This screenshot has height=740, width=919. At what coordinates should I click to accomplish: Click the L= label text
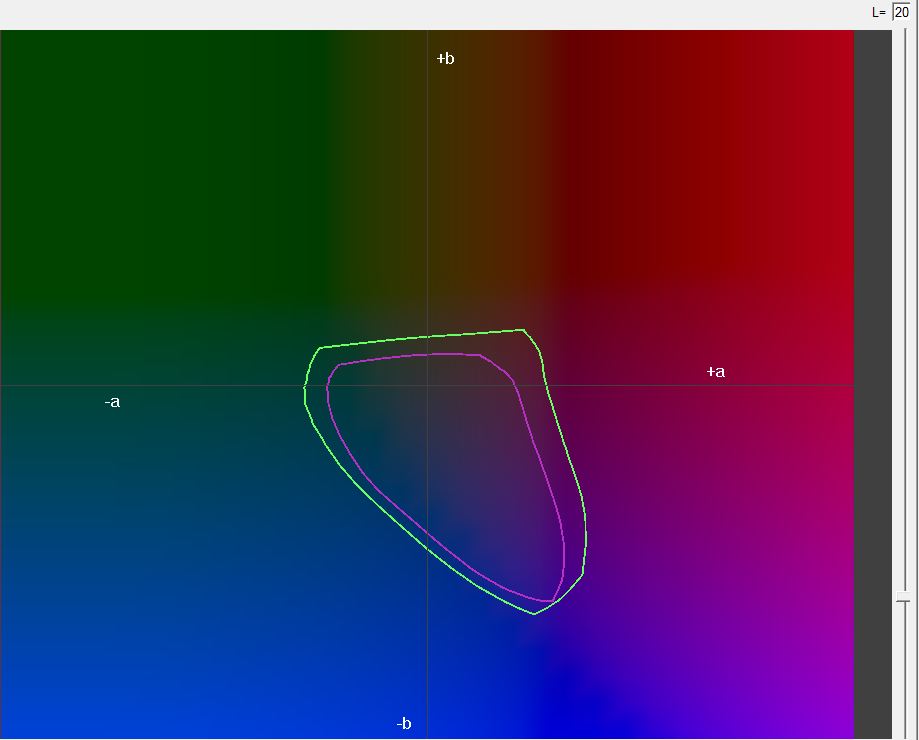click(x=879, y=12)
